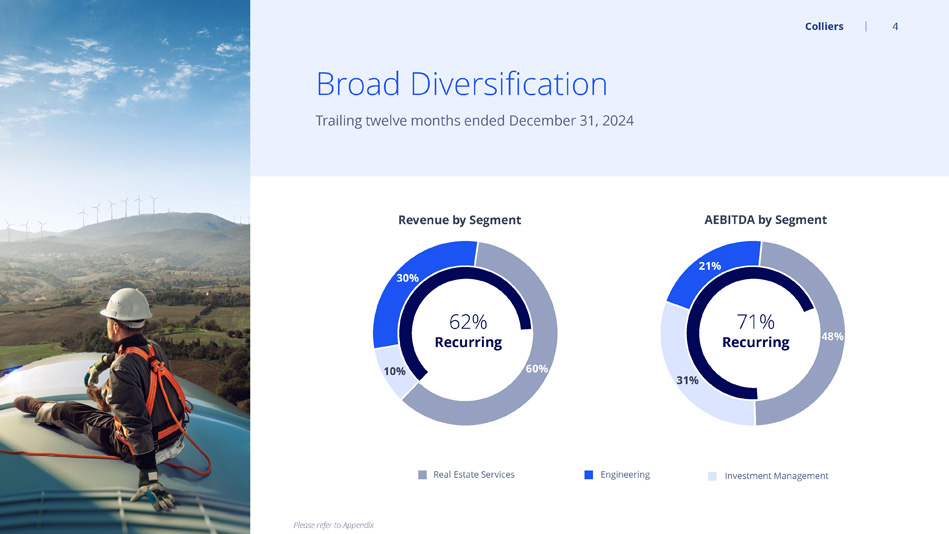Click the worker's white hard hat
949x534 pixels.
click(x=125, y=303)
